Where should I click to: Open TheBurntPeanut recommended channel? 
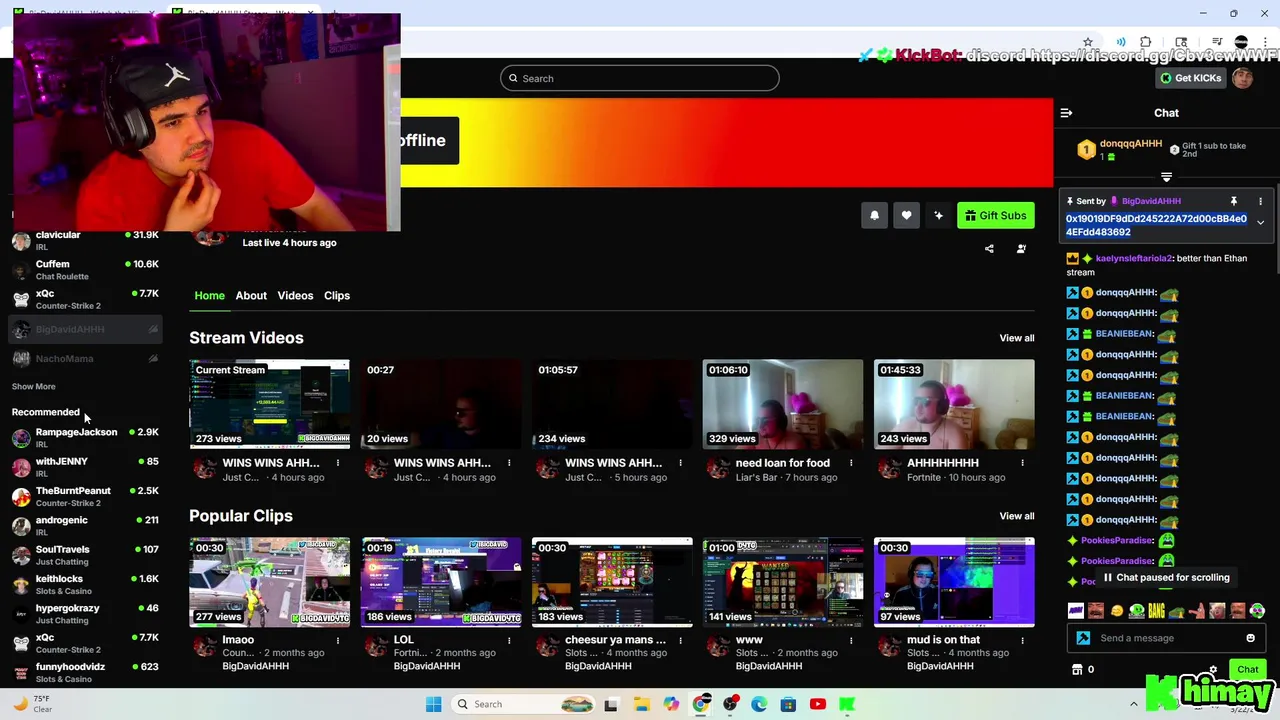click(x=85, y=496)
